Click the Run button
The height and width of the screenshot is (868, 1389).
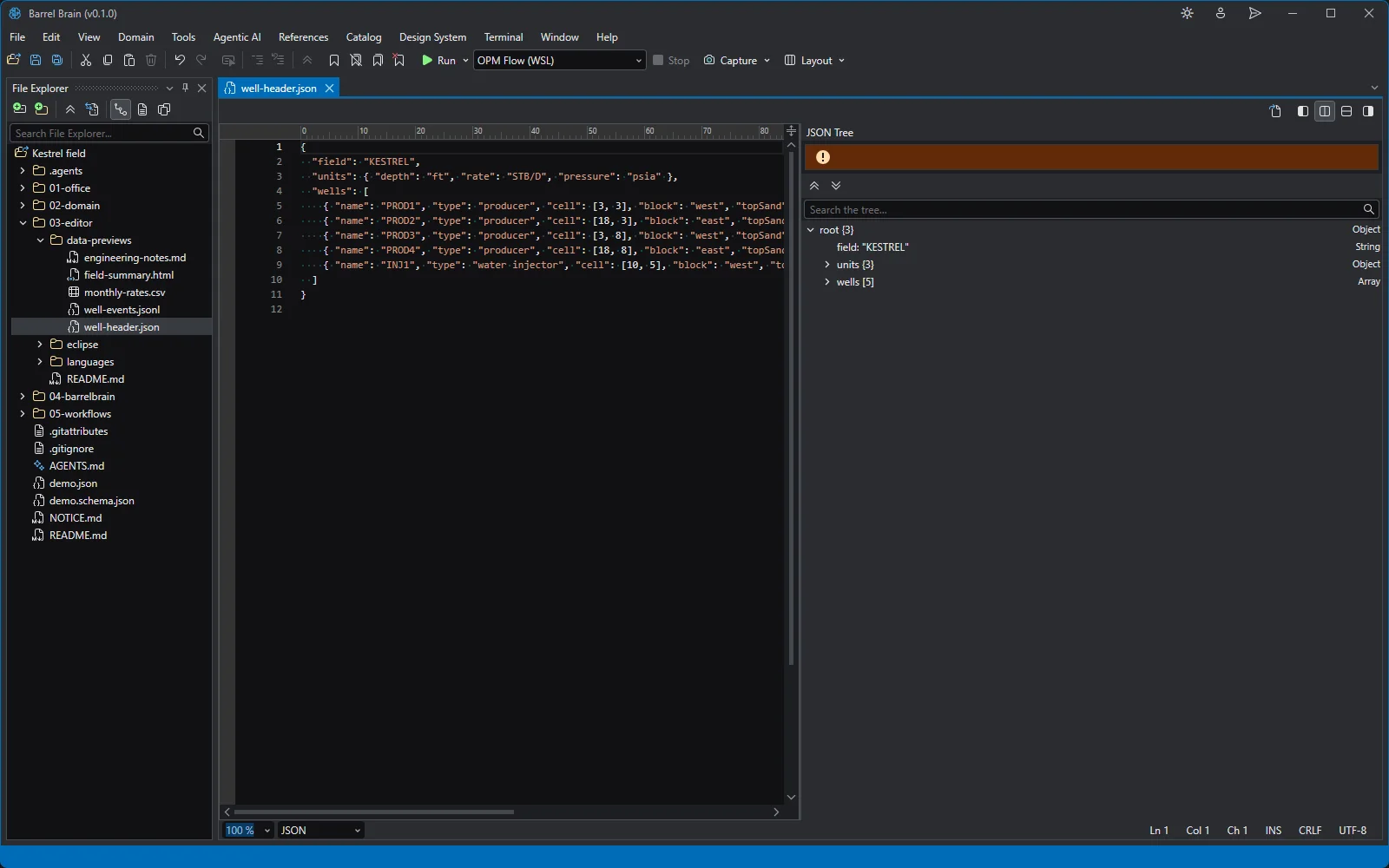[x=439, y=60]
